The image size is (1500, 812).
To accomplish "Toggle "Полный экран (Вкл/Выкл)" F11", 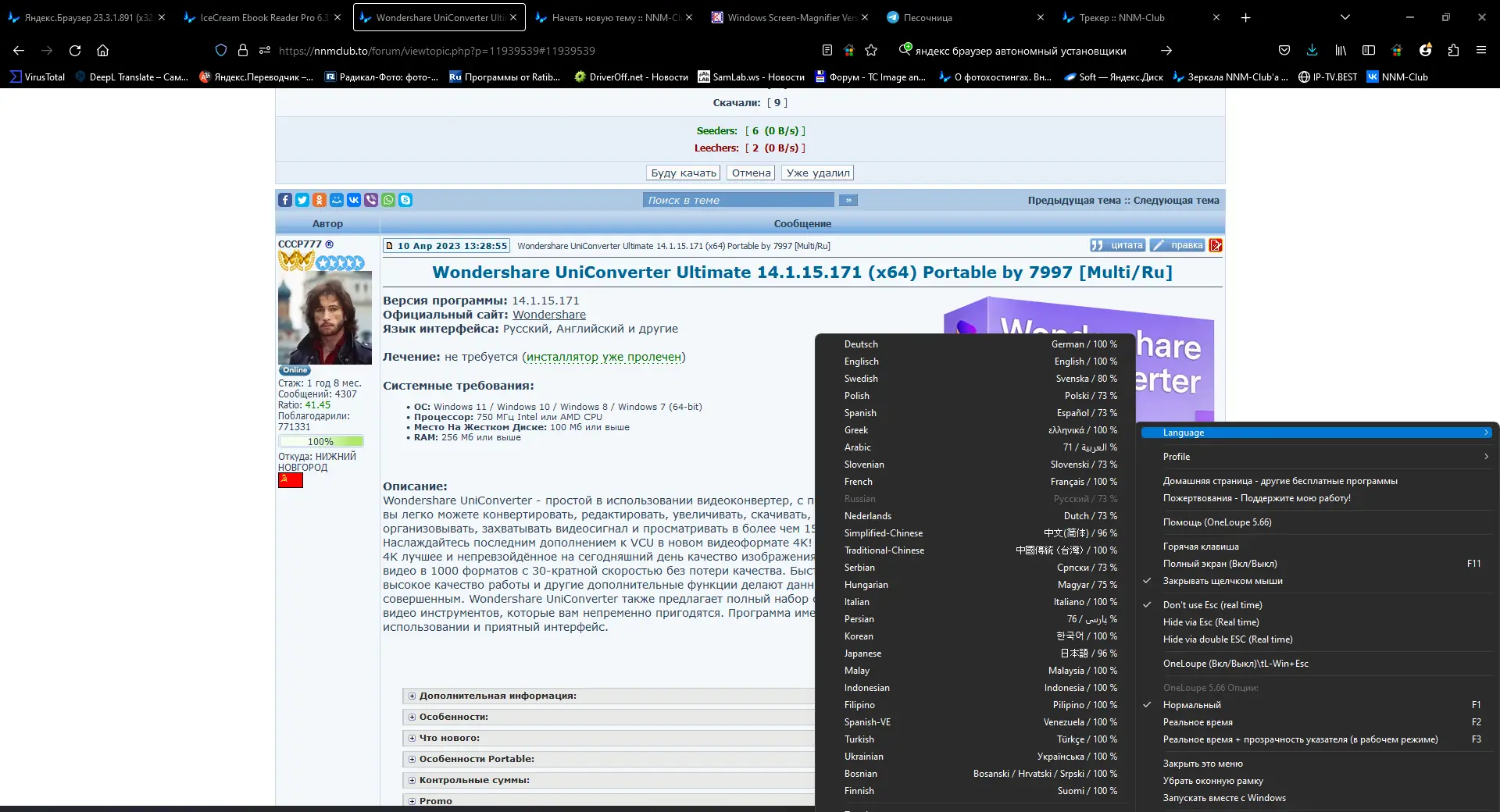I will (x=1315, y=564).
